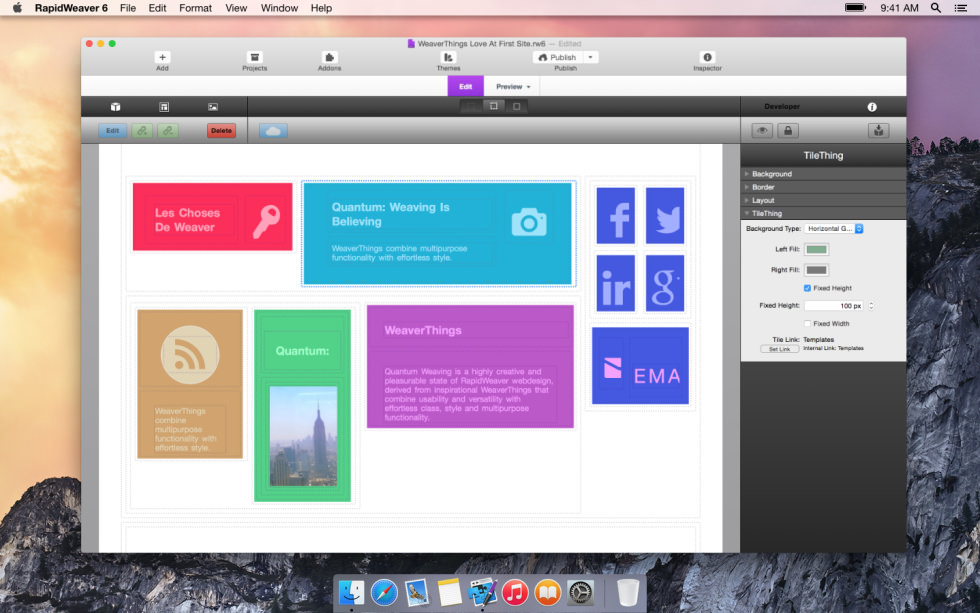Open the Preview mode dropdown
Image resolution: width=980 pixels, height=613 pixels.
click(x=512, y=86)
